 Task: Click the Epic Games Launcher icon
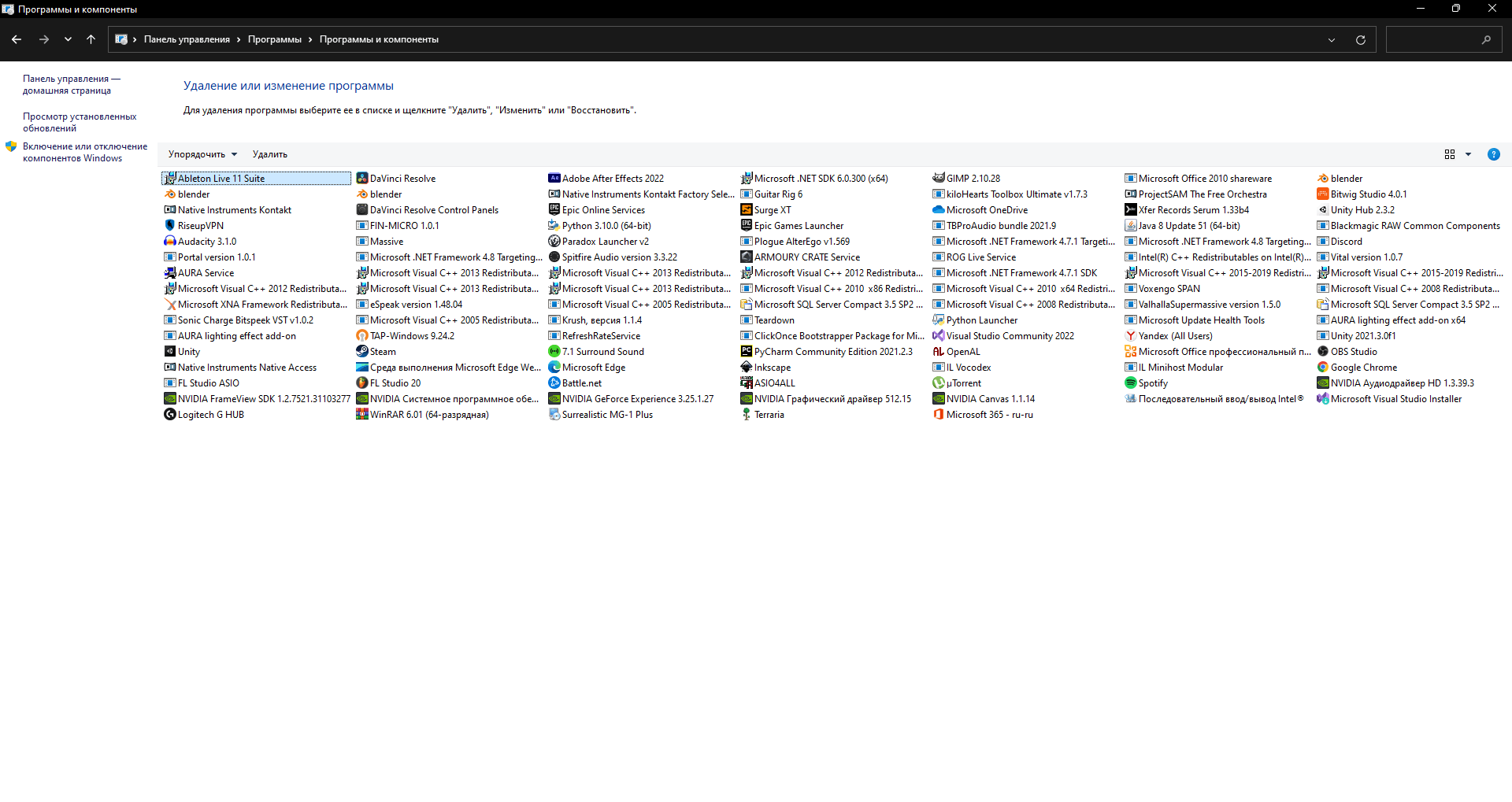click(747, 226)
